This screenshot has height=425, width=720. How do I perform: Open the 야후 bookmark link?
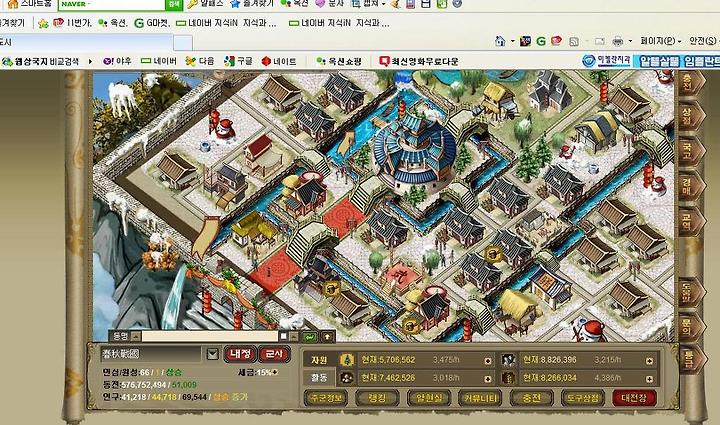tap(118, 61)
